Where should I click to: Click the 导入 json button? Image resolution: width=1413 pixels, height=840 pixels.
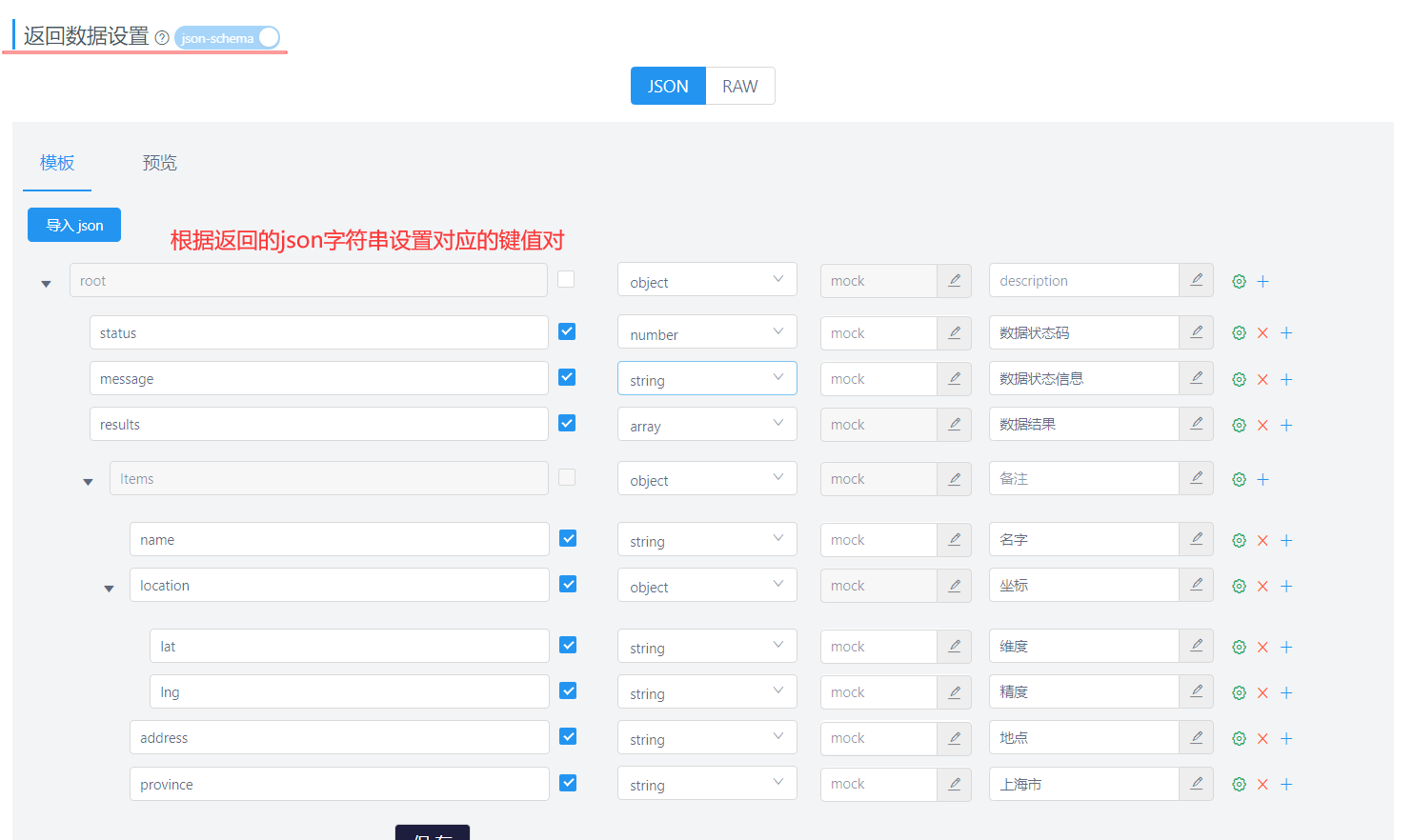[74, 225]
